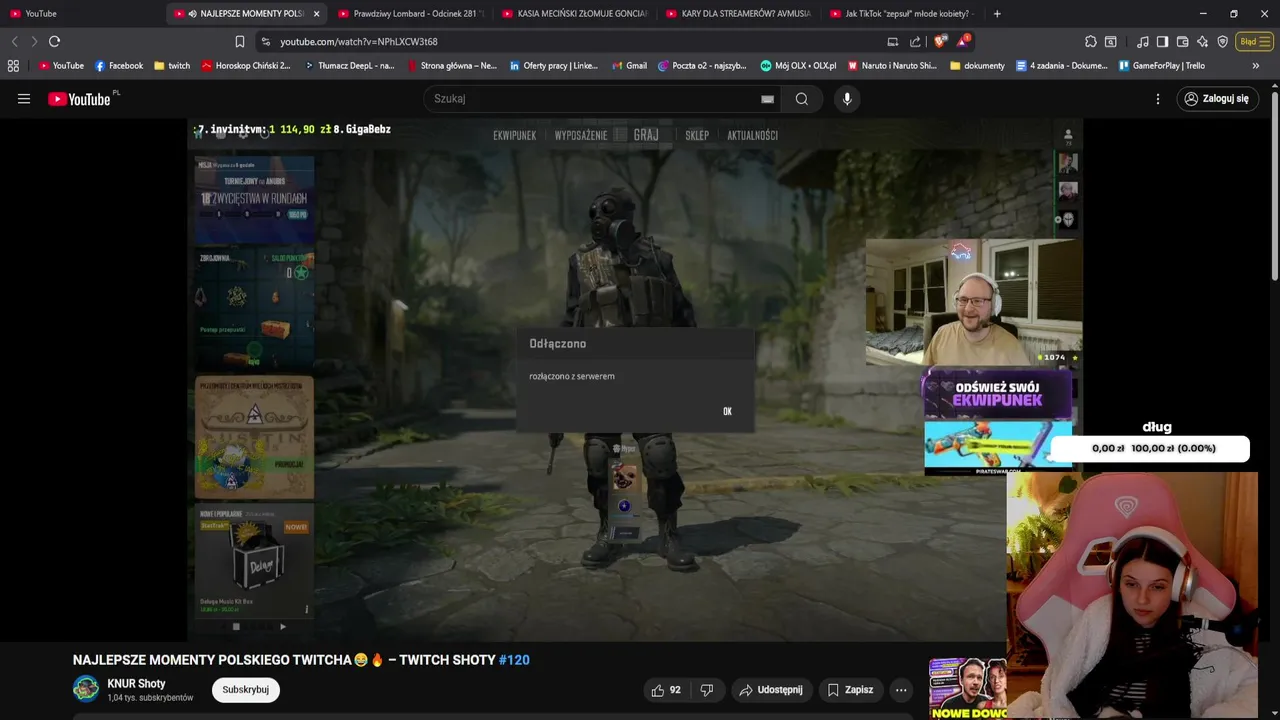Viewport: 1280px width, 720px height.
Task: Click the share icon in the address bar
Action: [x=915, y=41]
